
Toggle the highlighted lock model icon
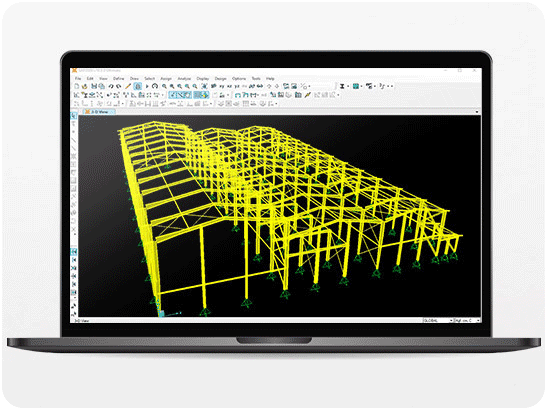point(138,86)
